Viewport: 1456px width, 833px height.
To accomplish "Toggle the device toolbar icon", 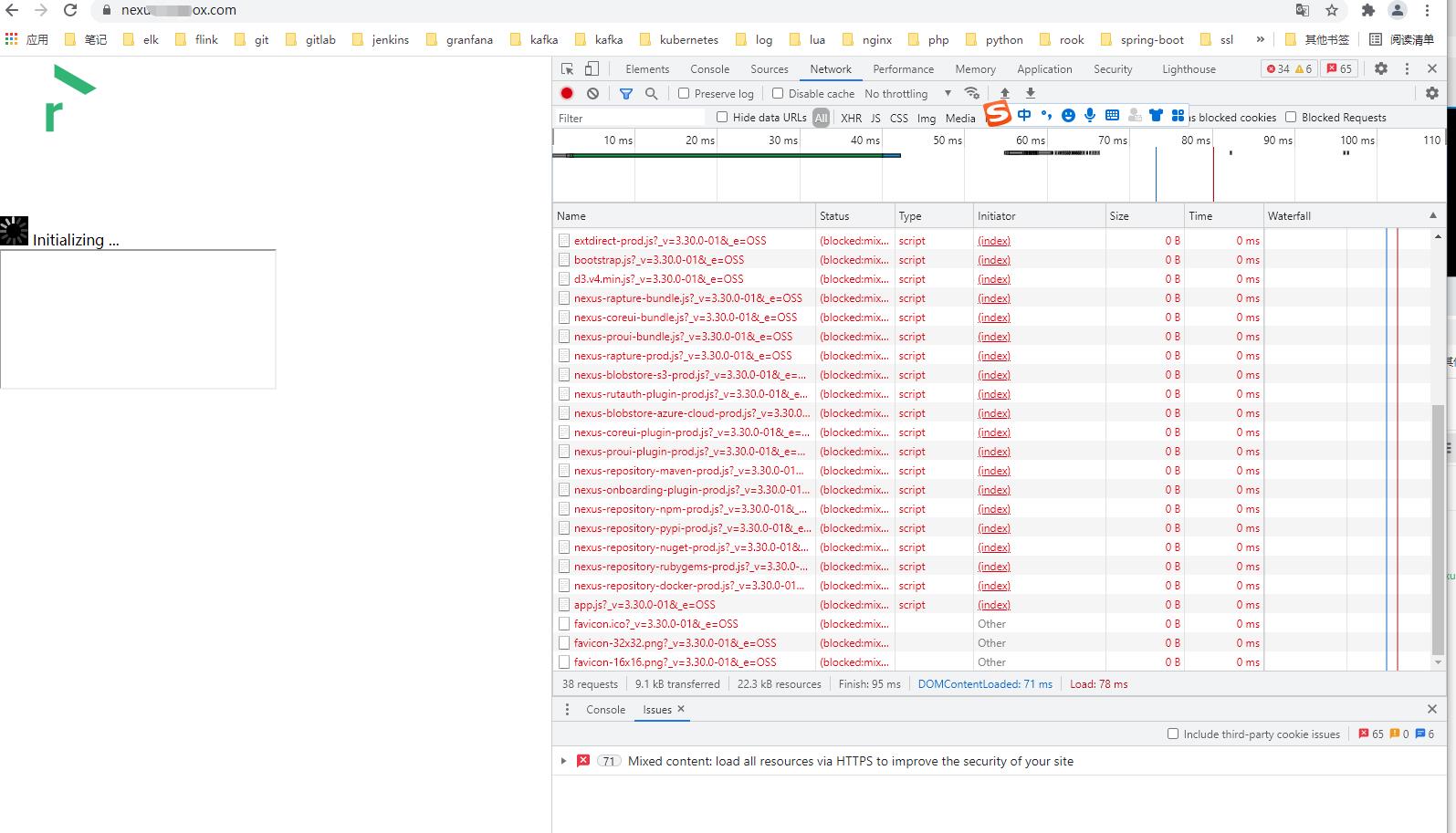I will point(592,69).
